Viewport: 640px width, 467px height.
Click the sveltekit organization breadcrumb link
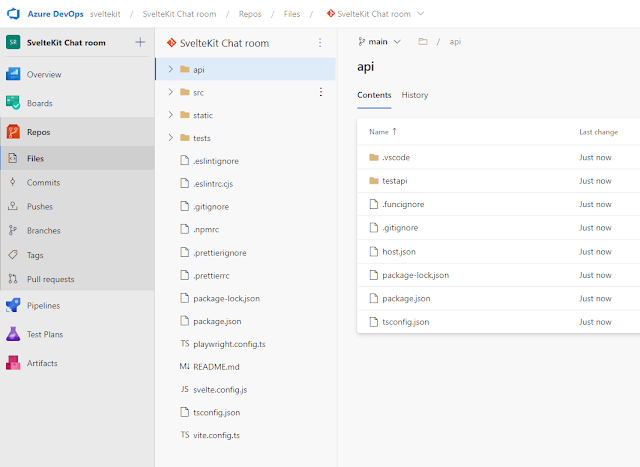pyautogui.click(x=105, y=14)
